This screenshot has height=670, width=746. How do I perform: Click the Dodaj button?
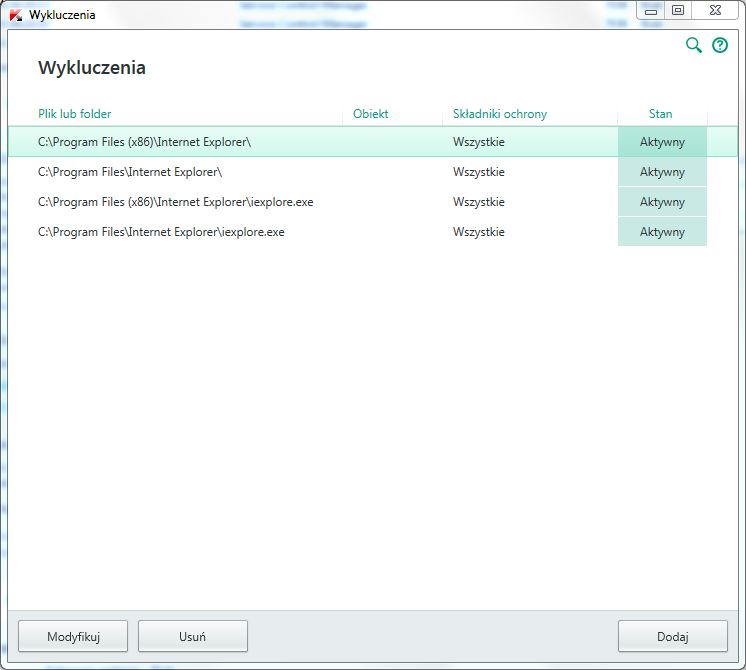[x=673, y=636]
